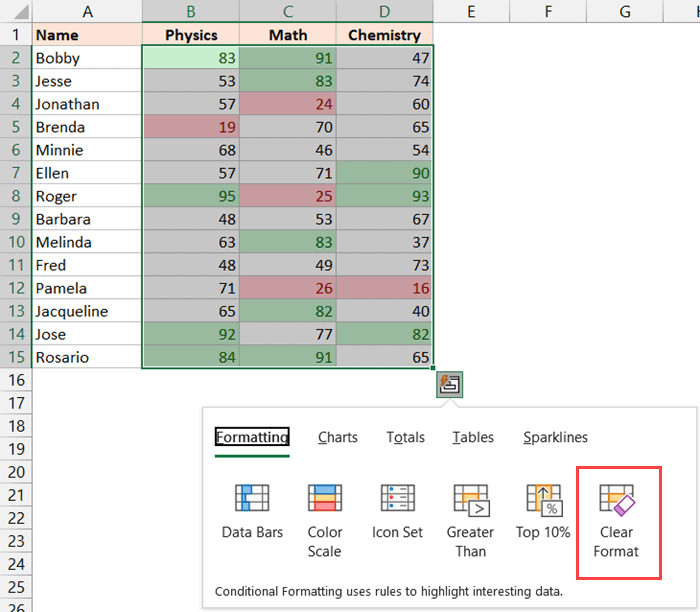Click the Math header cell
This screenshot has width=700, height=612.
[288, 34]
